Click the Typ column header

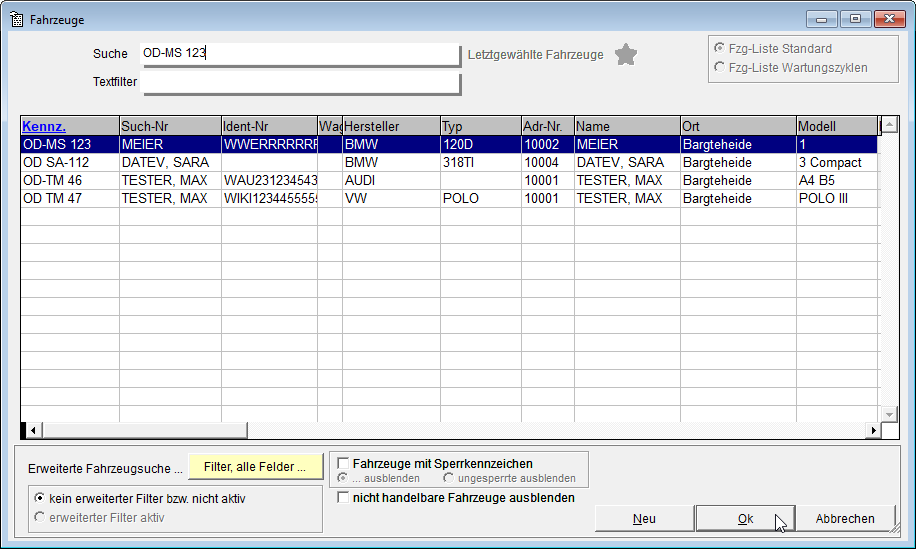coord(480,126)
